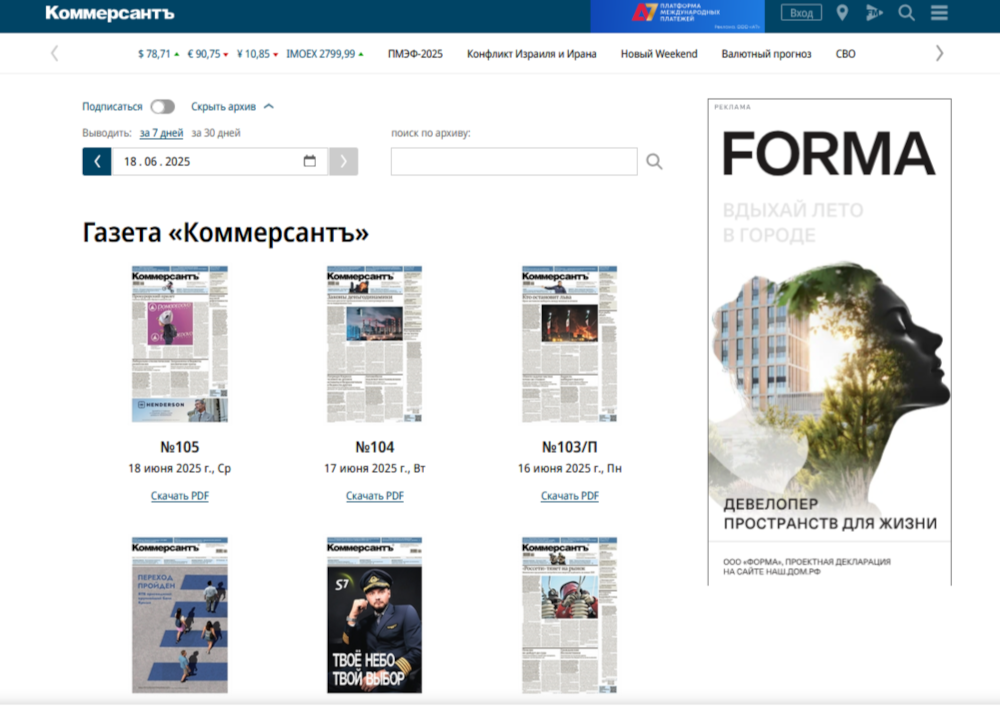1000x706 pixels.
Task: Click the archive search input field
Action: click(x=514, y=161)
